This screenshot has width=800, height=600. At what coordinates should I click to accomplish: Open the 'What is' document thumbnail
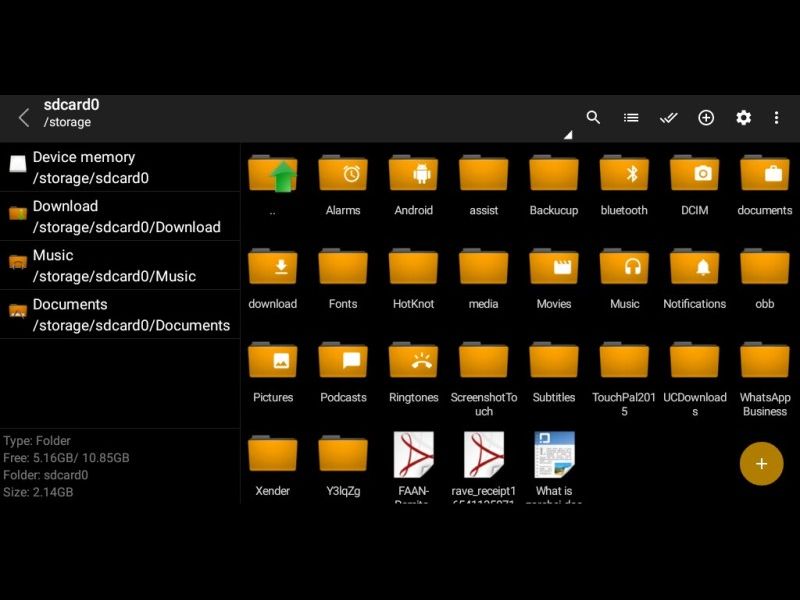(x=554, y=457)
